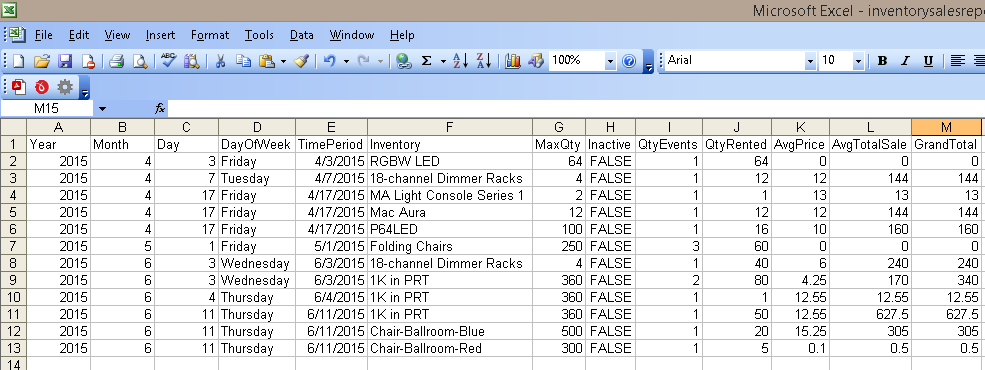985x370 pixels.
Task: Open the Undo history dropdown arrow
Action: [346, 61]
